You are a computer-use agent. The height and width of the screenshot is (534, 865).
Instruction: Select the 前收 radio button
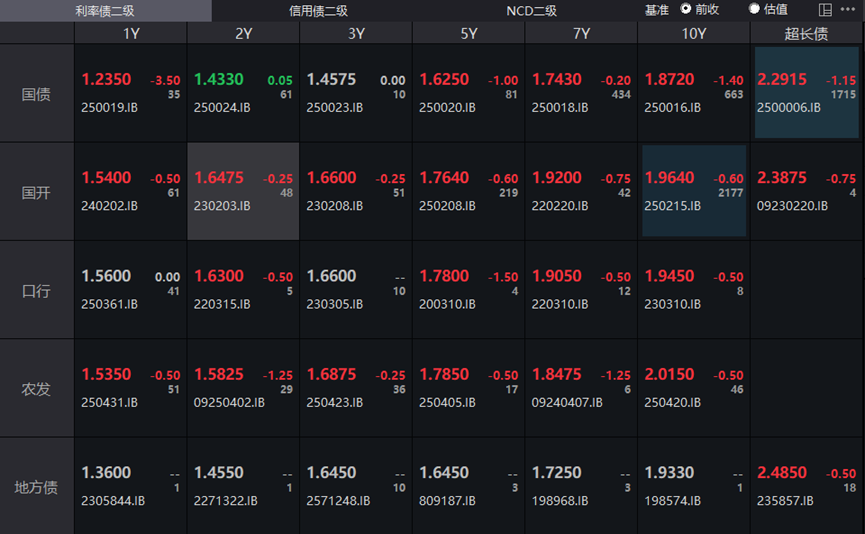[x=686, y=9]
